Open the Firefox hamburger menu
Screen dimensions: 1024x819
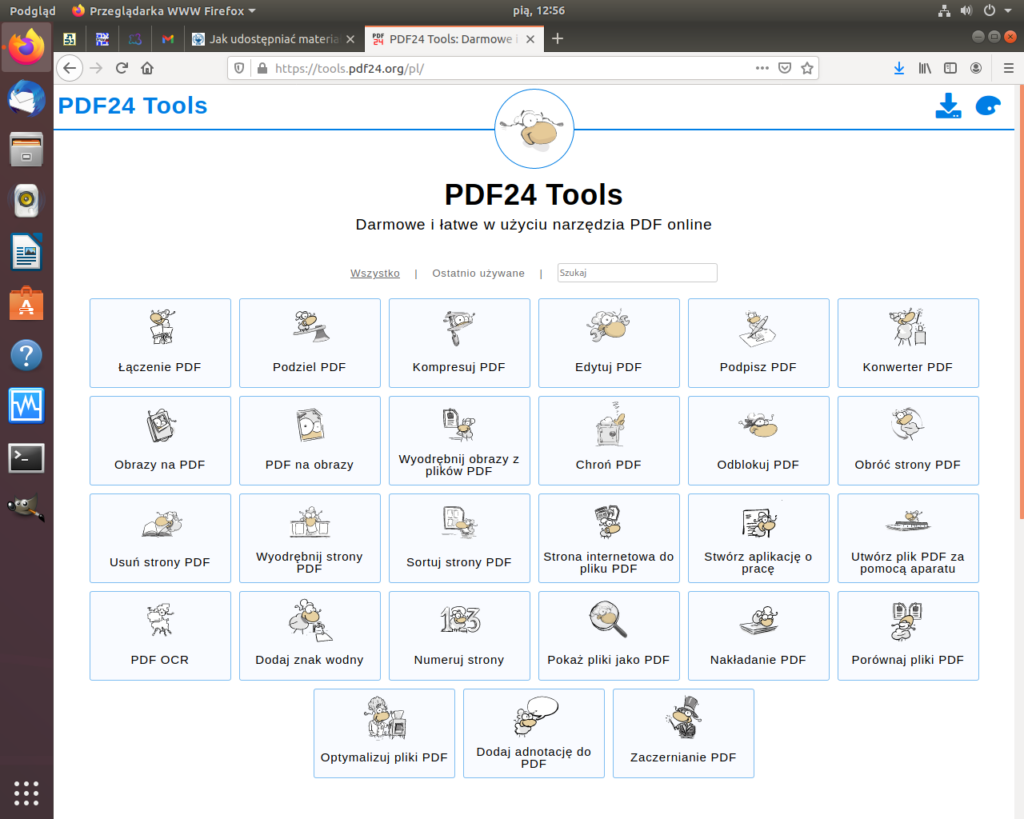tap(1008, 68)
